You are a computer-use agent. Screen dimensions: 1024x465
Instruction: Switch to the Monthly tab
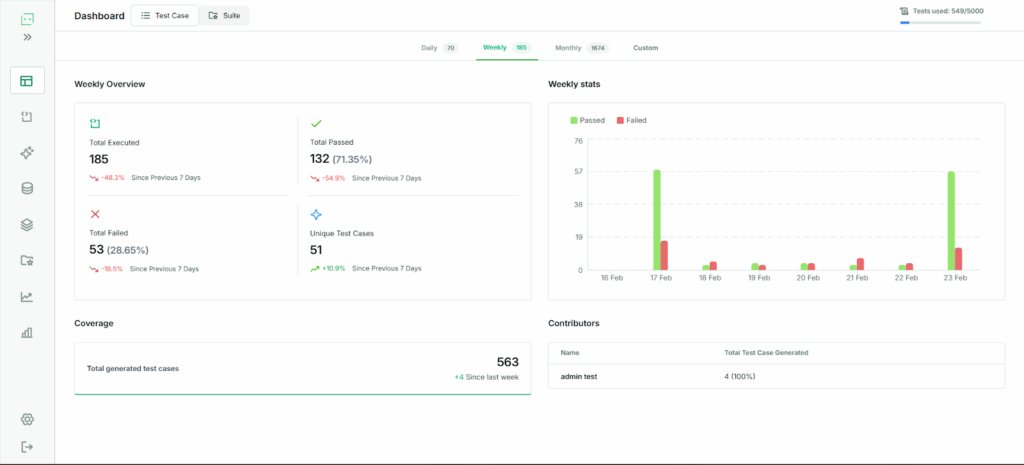pyautogui.click(x=581, y=48)
